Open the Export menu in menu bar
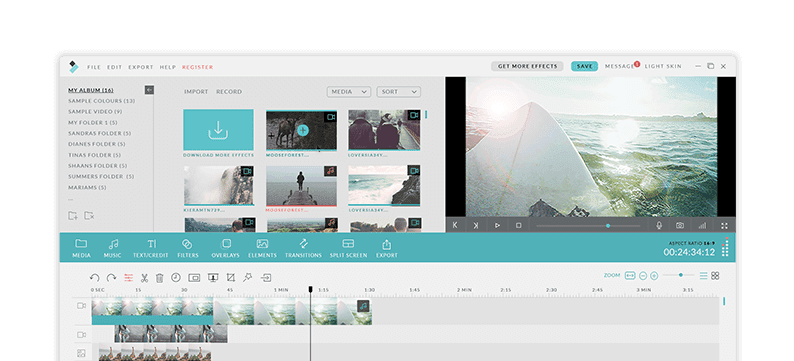 (x=140, y=67)
